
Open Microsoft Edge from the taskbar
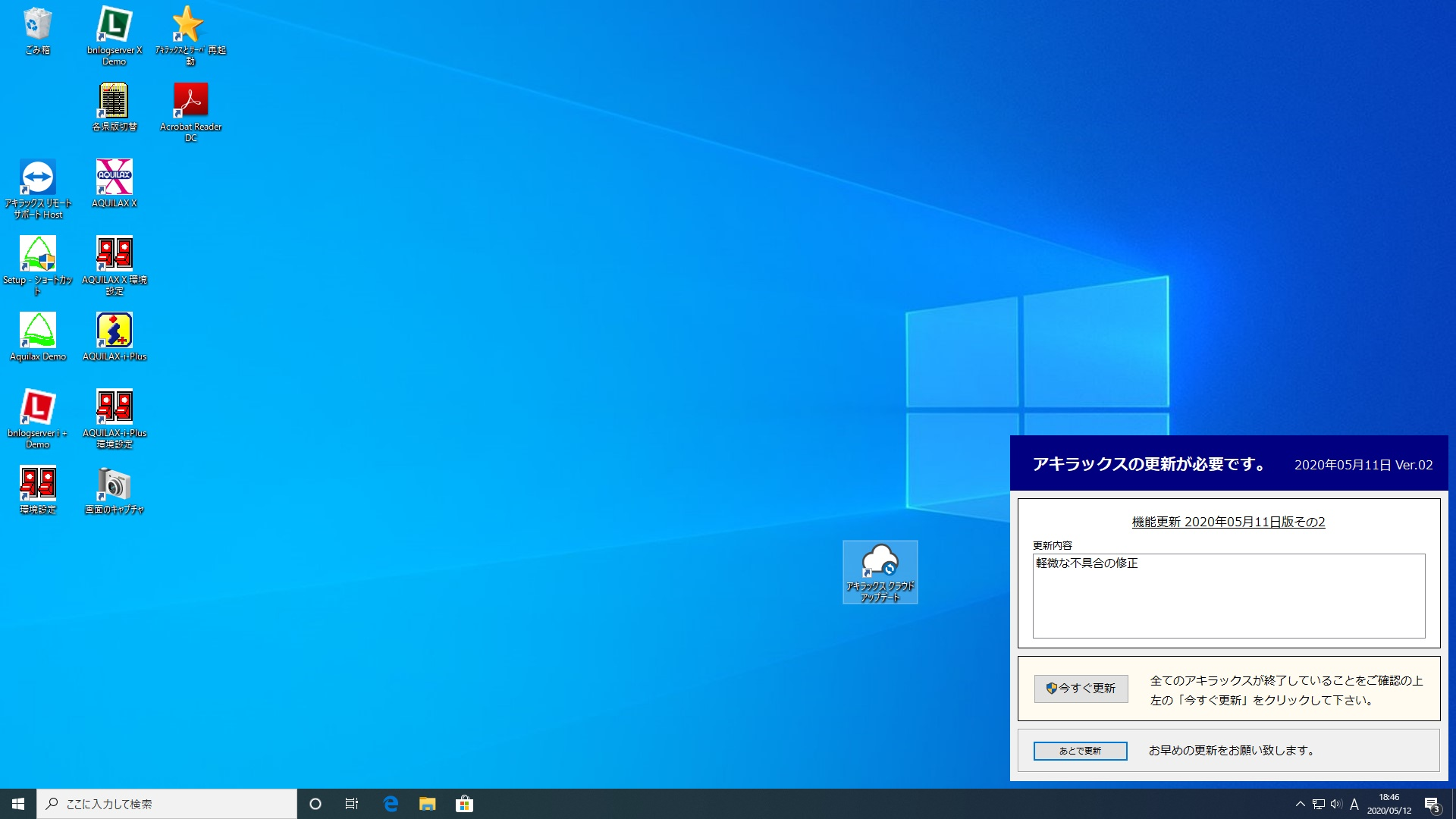[x=391, y=804]
